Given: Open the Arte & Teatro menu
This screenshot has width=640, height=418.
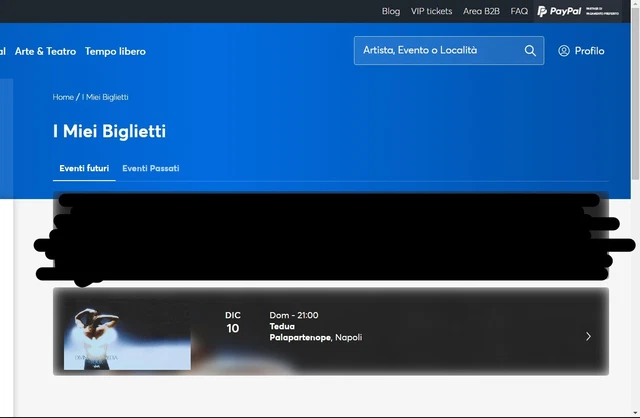Looking at the screenshot, I should coord(45,51).
